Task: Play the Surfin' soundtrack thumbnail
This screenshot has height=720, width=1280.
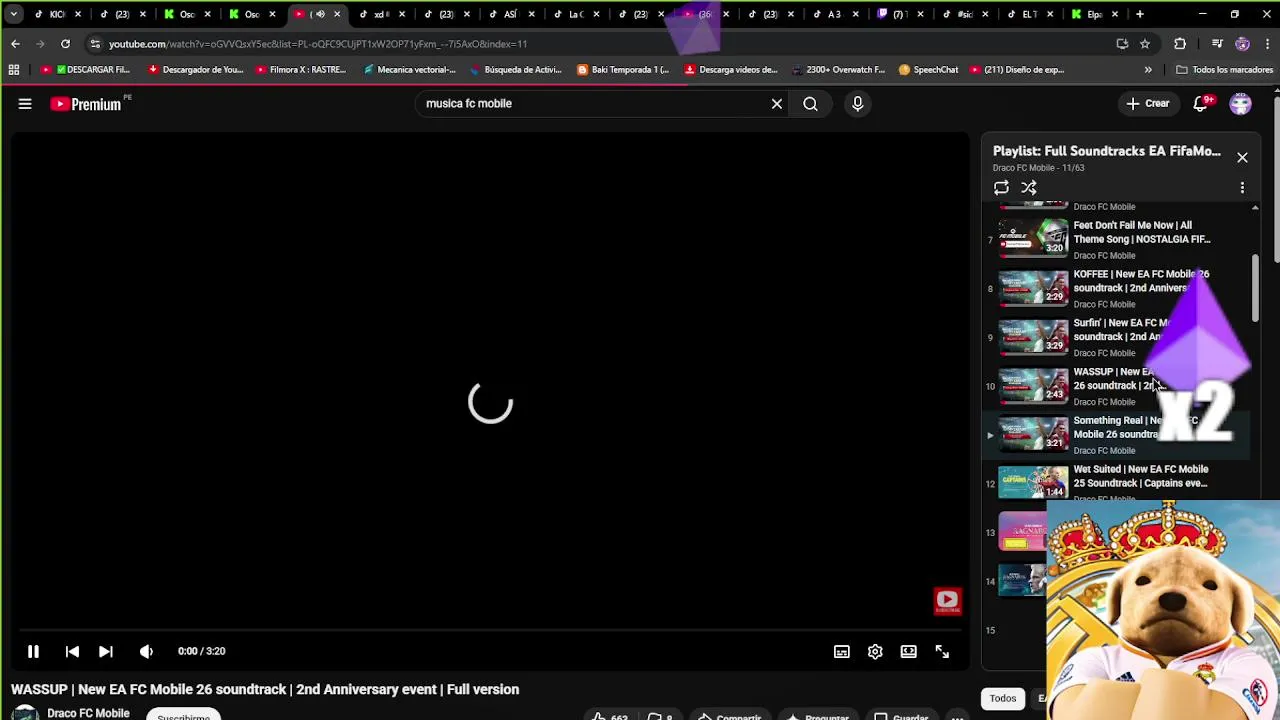Action: pyautogui.click(x=1034, y=337)
